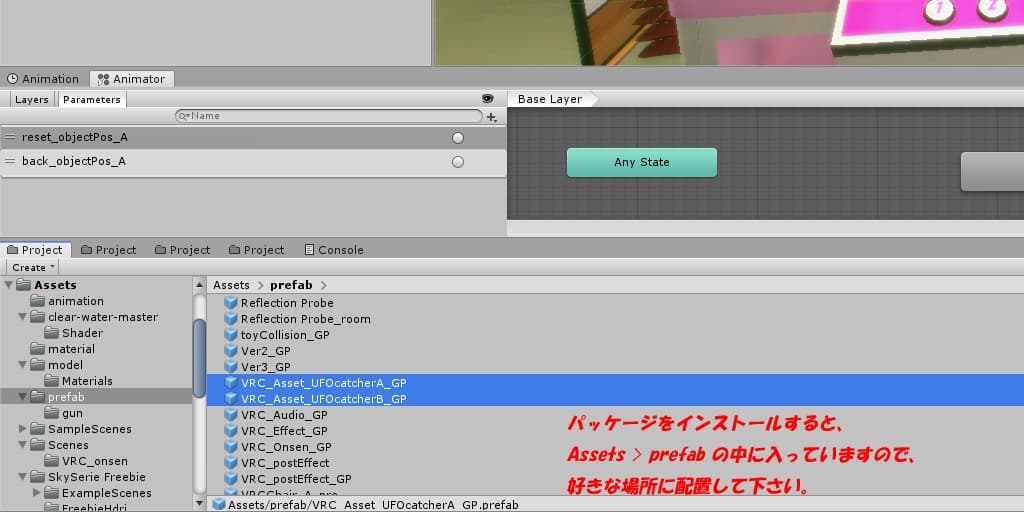Image resolution: width=1024 pixels, height=512 pixels.
Task: Grab the reset_objectPos_A reorder handle
Action: coord(10,138)
